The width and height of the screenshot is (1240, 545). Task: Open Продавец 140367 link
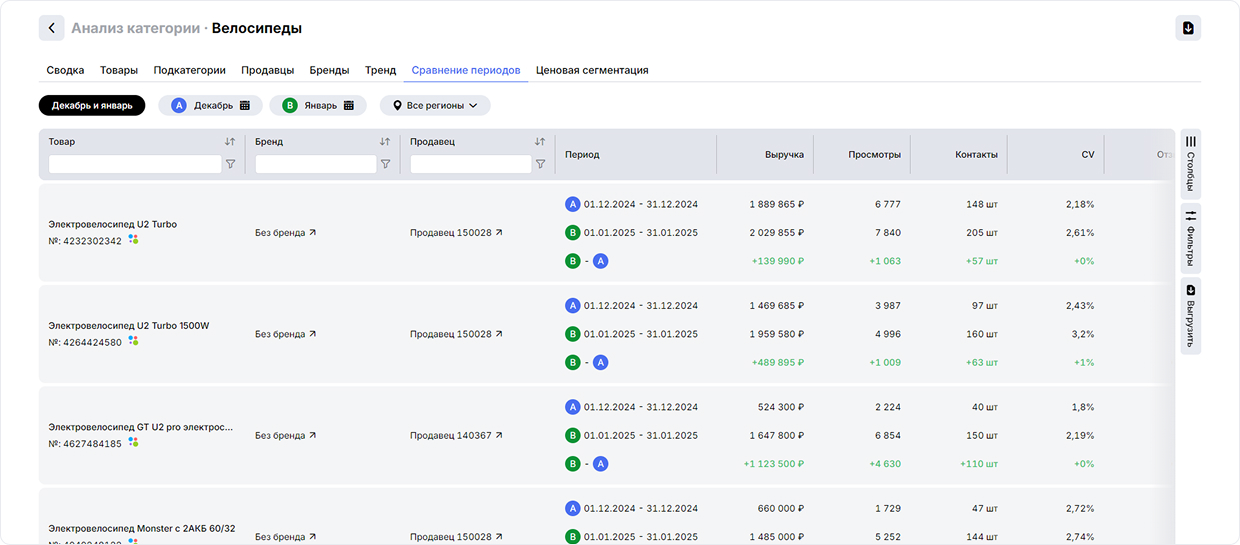click(456, 436)
